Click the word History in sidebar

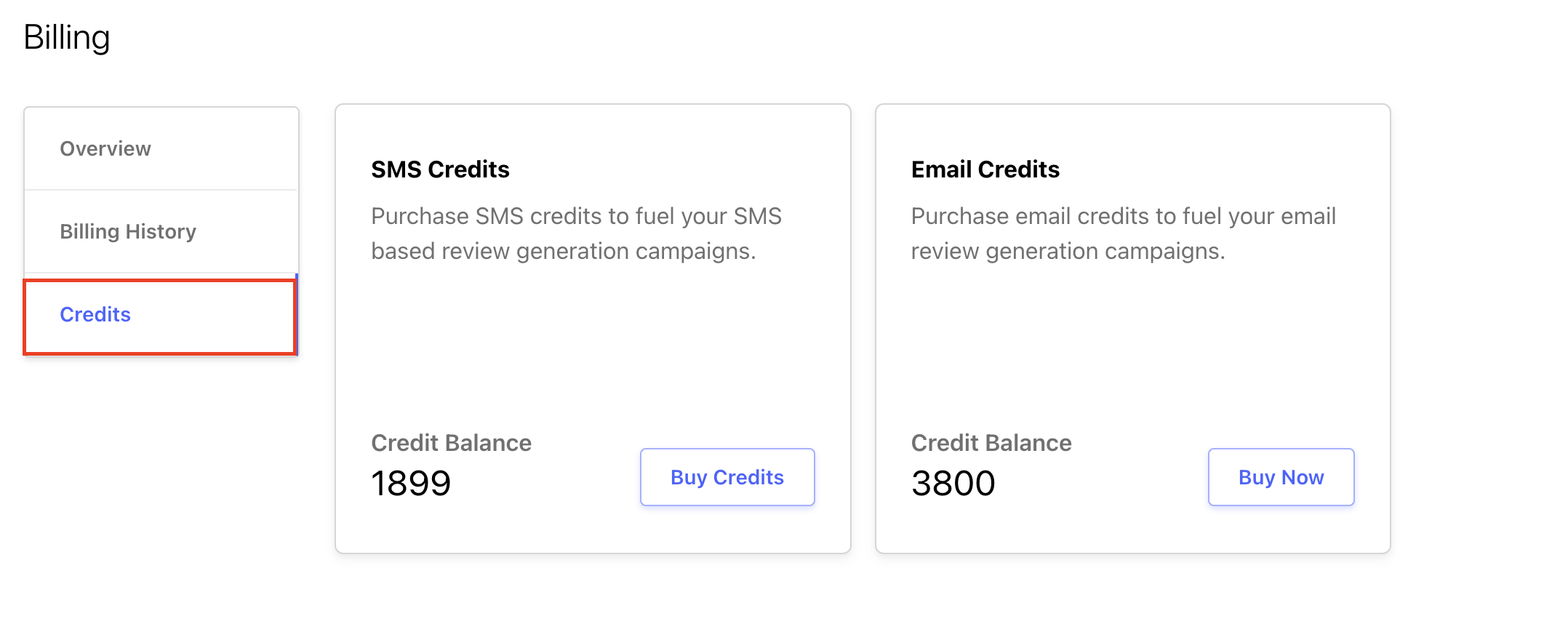tap(161, 231)
